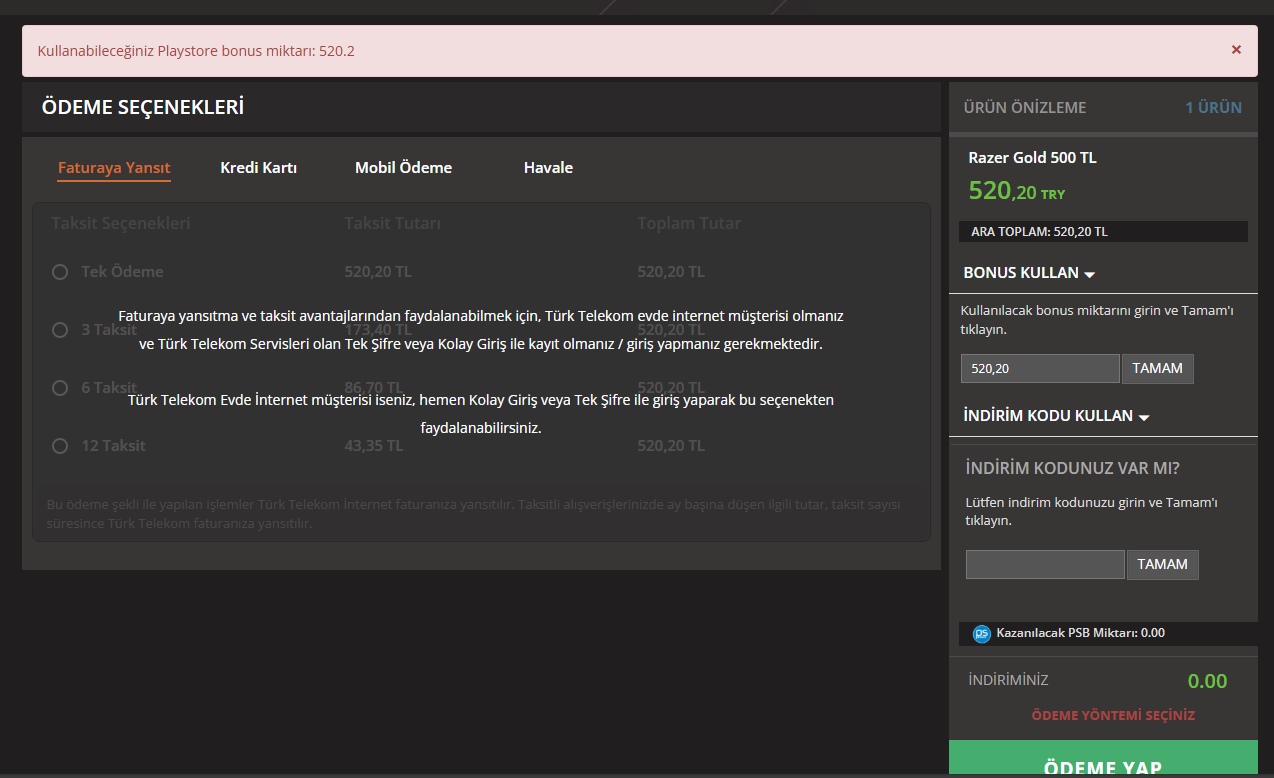Screen dimensions: 1274x778
Task: Click the İNDİRİMİNİZ 0.00 value
Action: tap(1207, 681)
